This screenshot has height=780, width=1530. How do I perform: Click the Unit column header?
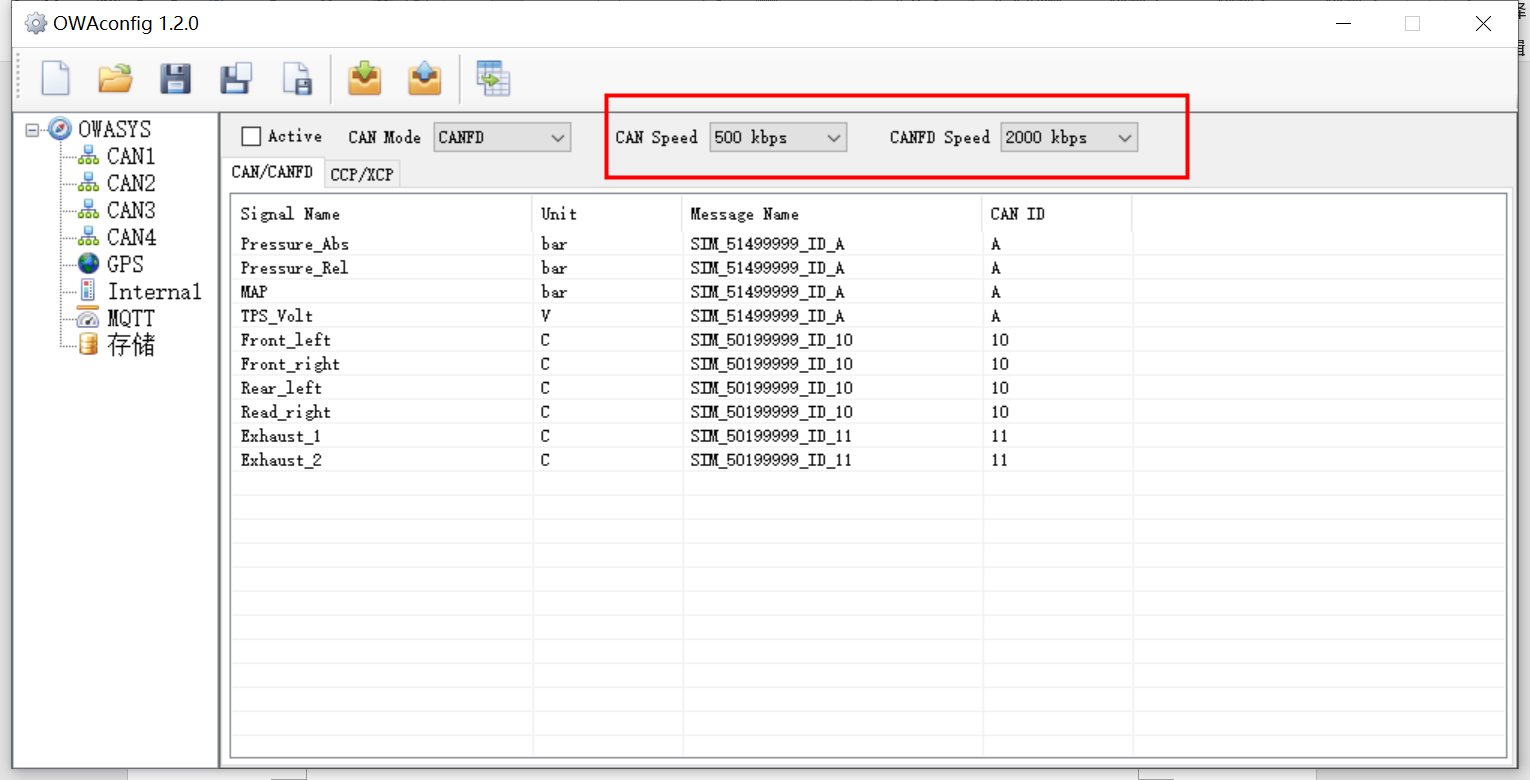coord(606,214)
